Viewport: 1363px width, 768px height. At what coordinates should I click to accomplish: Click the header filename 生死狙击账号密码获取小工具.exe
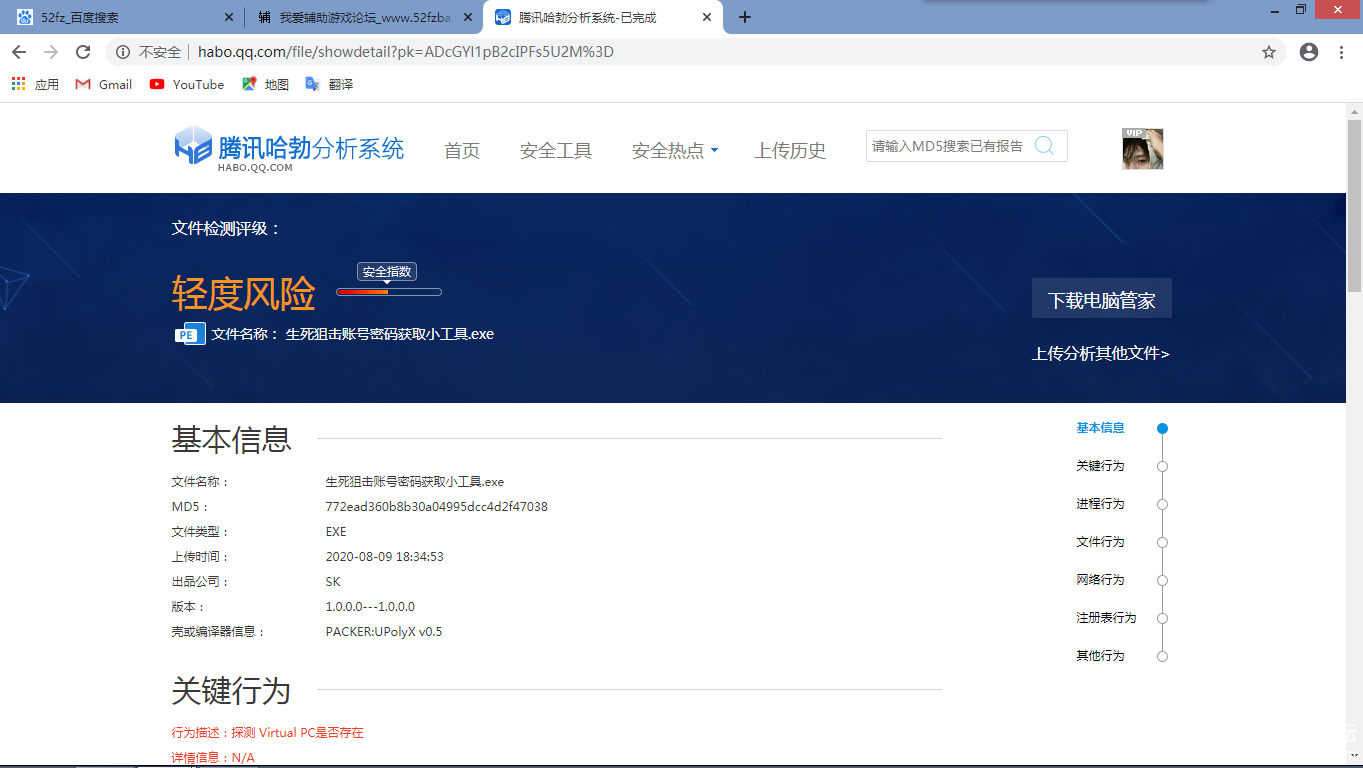(x=390, y=334)
